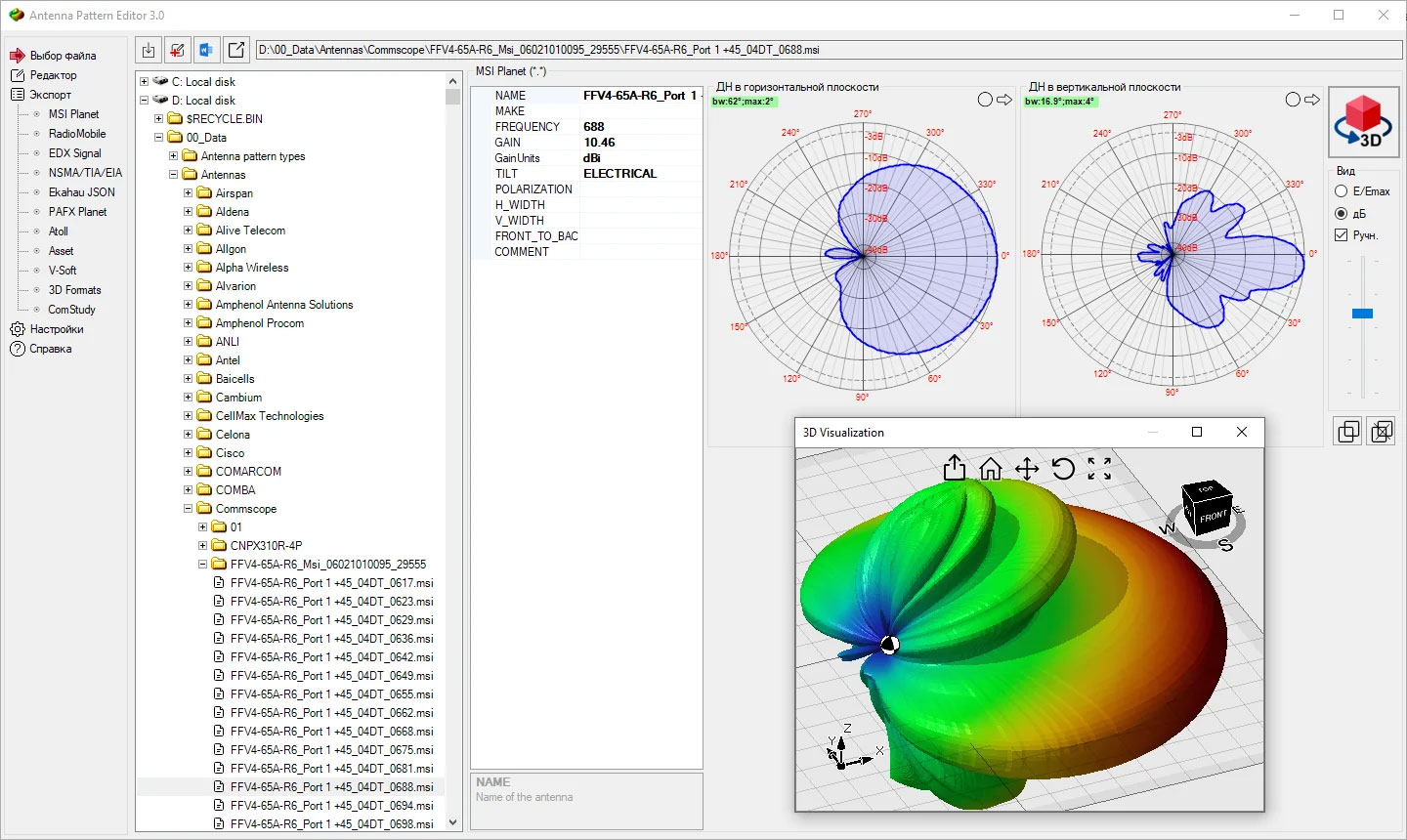
Task: Open the Настройки menu item
Action: click(57, 329)
